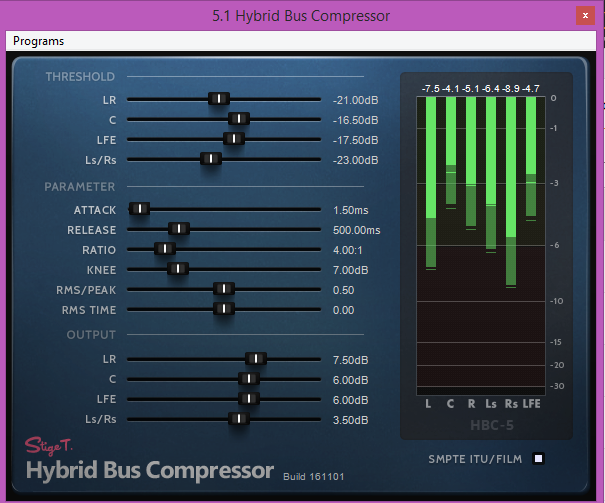Click the Threshold LFE slider handle
The height and width of the screenshot is (503, 605).
pyautogui.click(x=234, y=138)
